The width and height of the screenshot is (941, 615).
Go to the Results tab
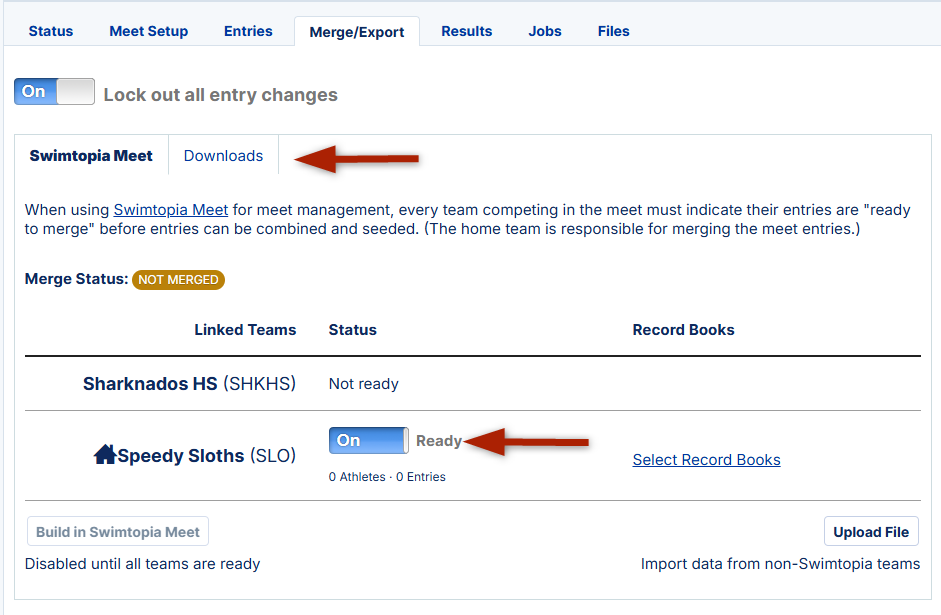(x=466, y=31)
